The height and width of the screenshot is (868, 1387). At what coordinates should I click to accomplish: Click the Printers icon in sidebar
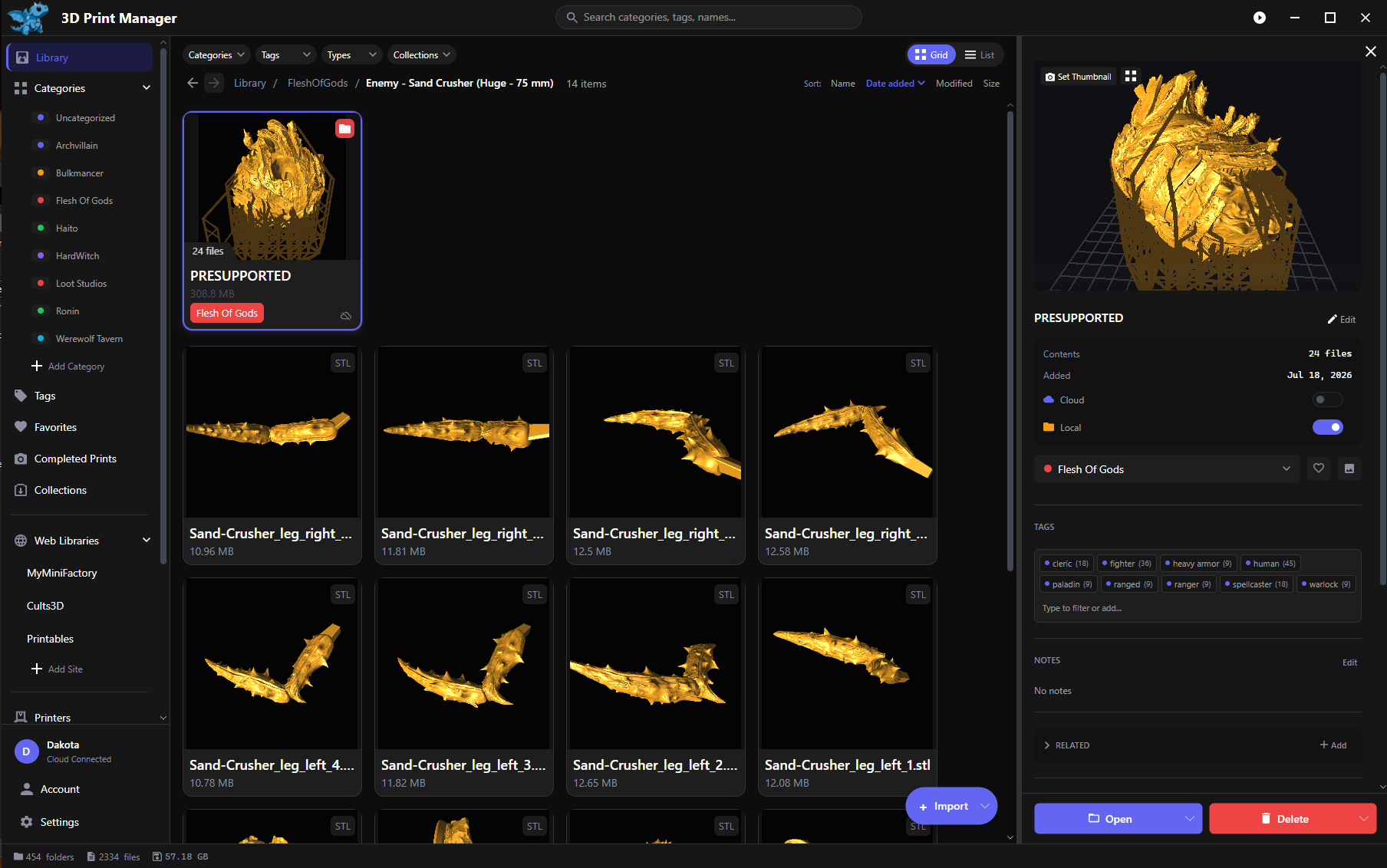click(21, 718)
